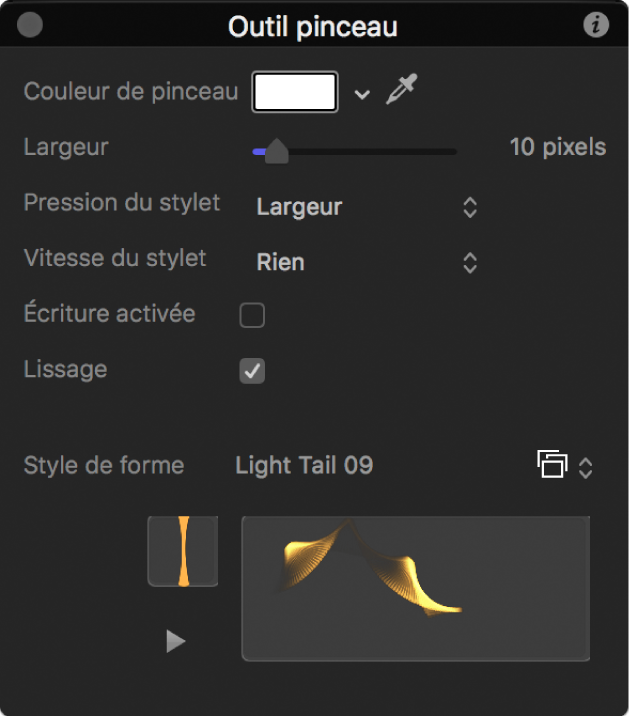Click the large Light Tail sketch preview
This screenshot has width=630, height=716.
415,587
